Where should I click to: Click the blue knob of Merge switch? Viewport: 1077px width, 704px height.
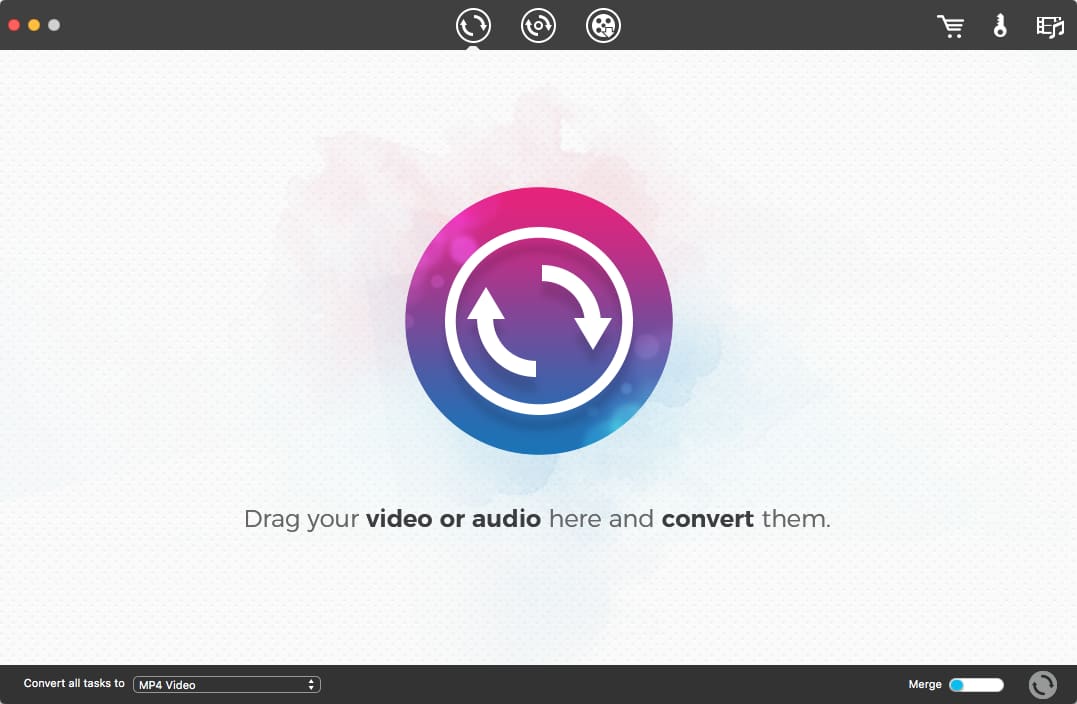tap(957, 685)
